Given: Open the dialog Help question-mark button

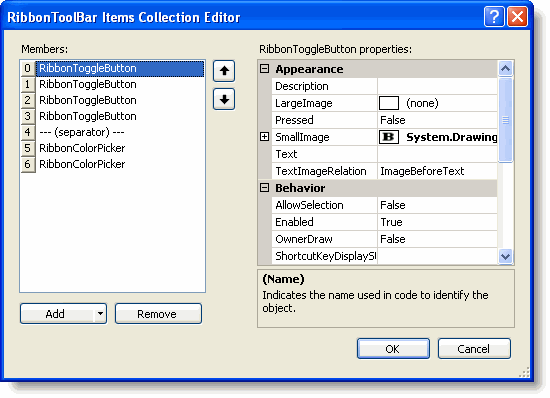Looking at the screenshot, I should click(x=494, y=16).
